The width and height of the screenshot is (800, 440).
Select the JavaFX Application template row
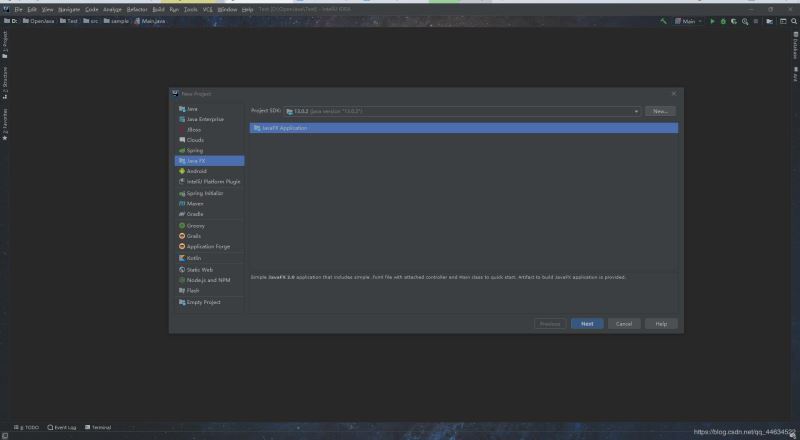coord(463,128)
